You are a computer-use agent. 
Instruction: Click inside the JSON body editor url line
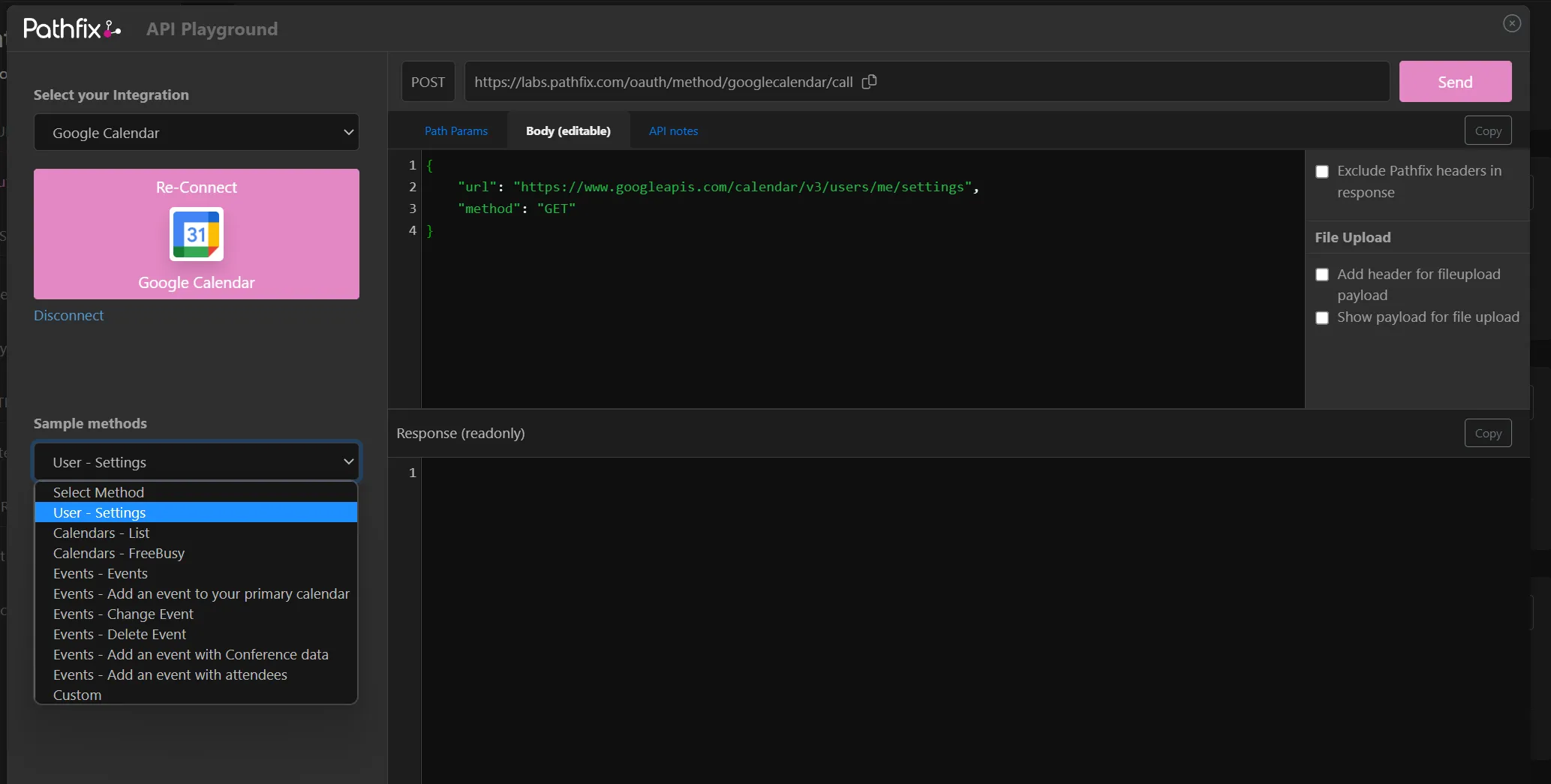[718, 187]
